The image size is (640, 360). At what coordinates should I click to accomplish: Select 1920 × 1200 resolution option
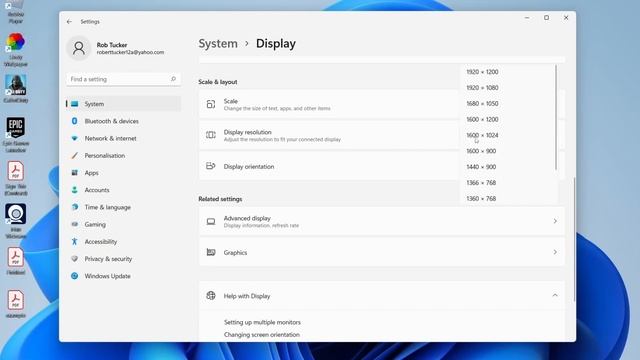482,72
